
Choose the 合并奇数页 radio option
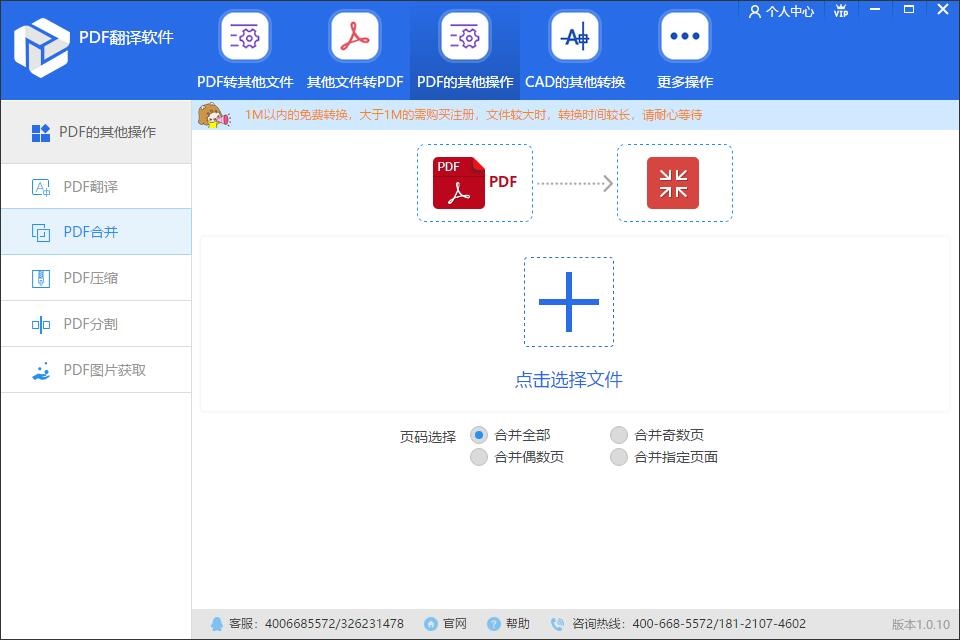619,435
